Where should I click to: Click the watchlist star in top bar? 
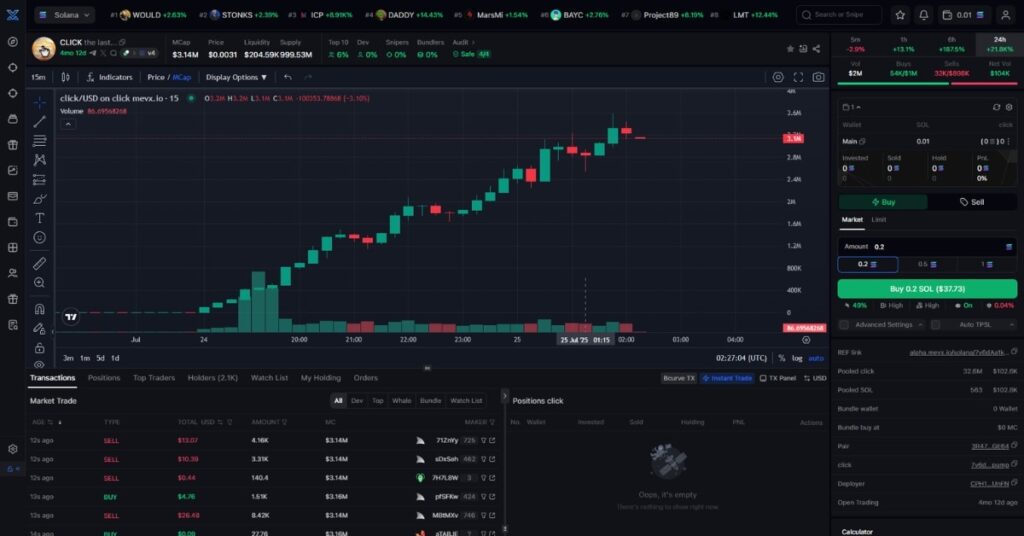coord(900,15)
